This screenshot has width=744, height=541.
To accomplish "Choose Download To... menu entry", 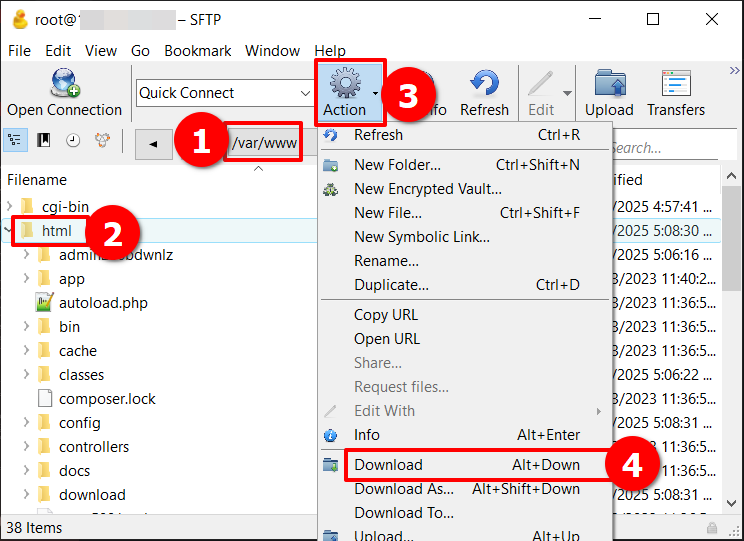I will pyautogui.click(x=465, y=513).
